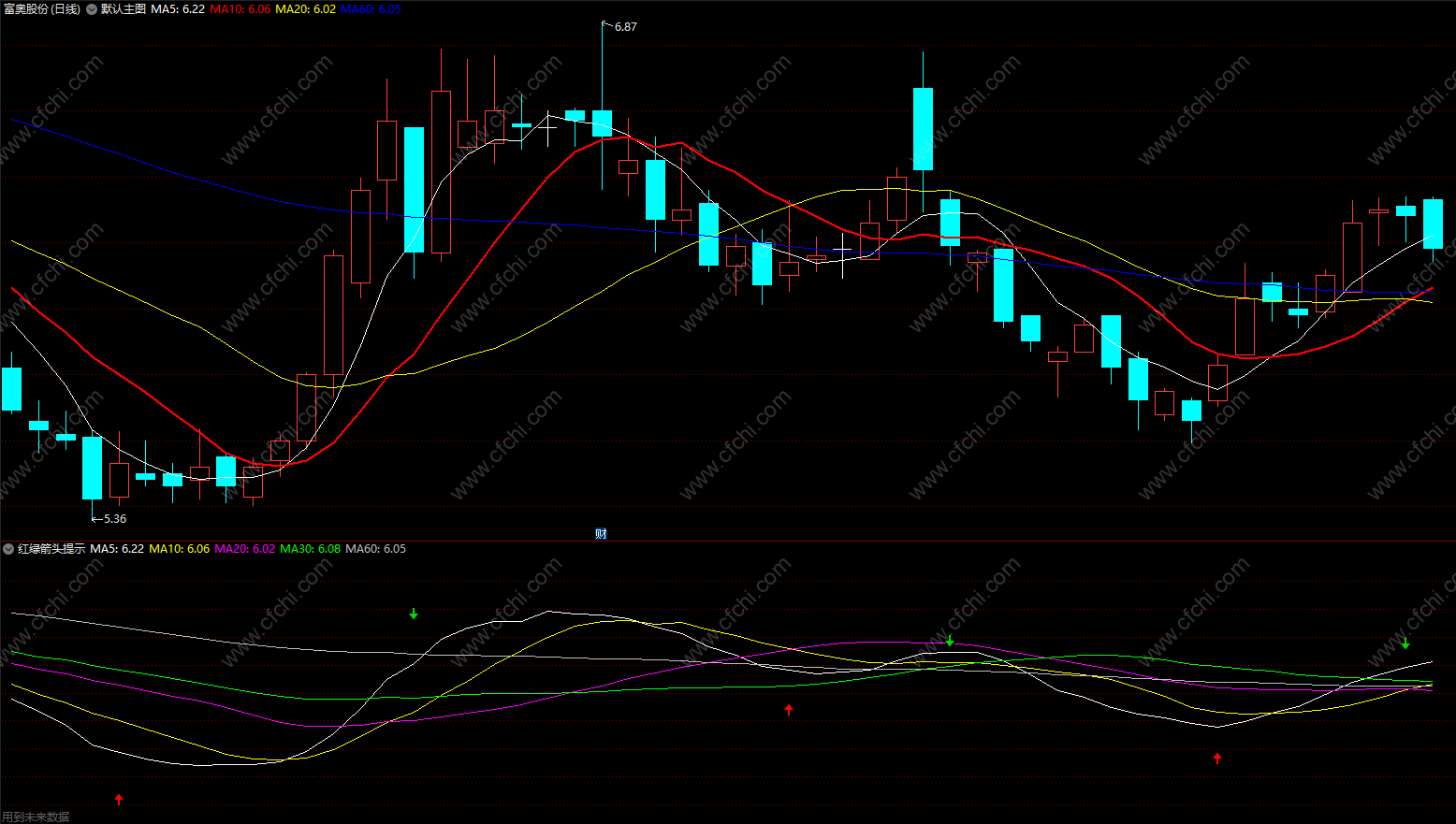The height and width of the screenshot is (824, 1456).
Task: Open the dropdown beside 默认主图 main chart
Action: [91, 9]
